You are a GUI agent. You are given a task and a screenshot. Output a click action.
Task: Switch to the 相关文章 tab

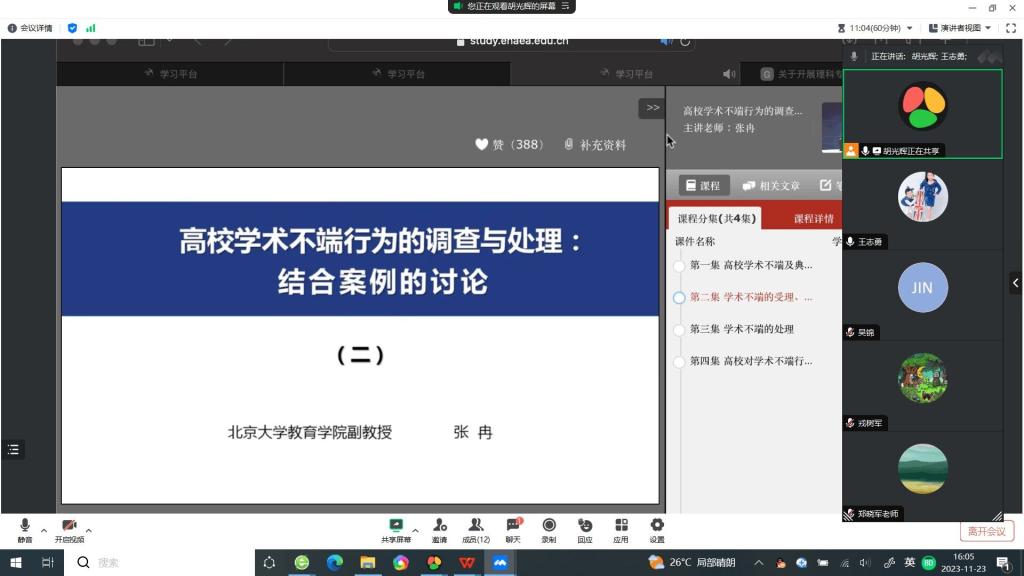[x=771, y=186]
